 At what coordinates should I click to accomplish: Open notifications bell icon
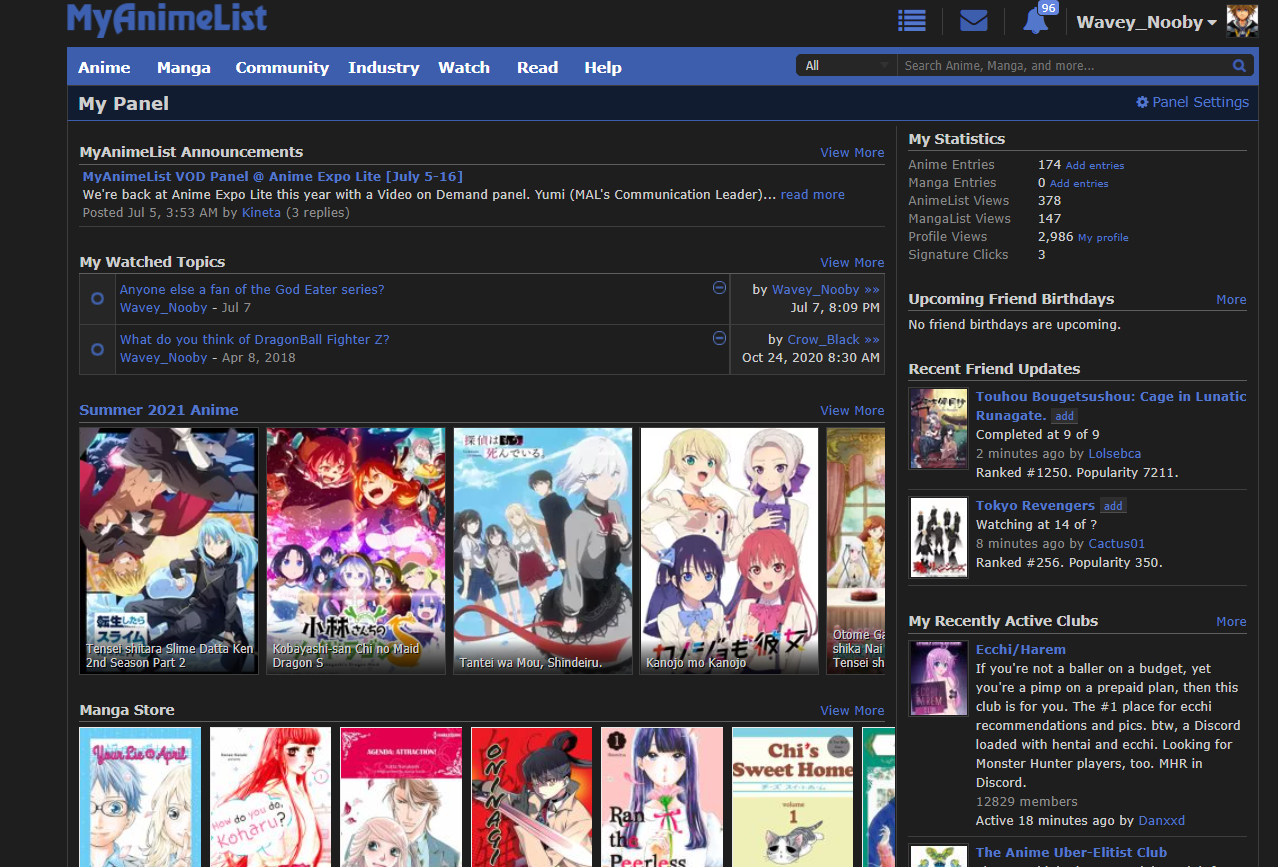(x=1036, y=20)
